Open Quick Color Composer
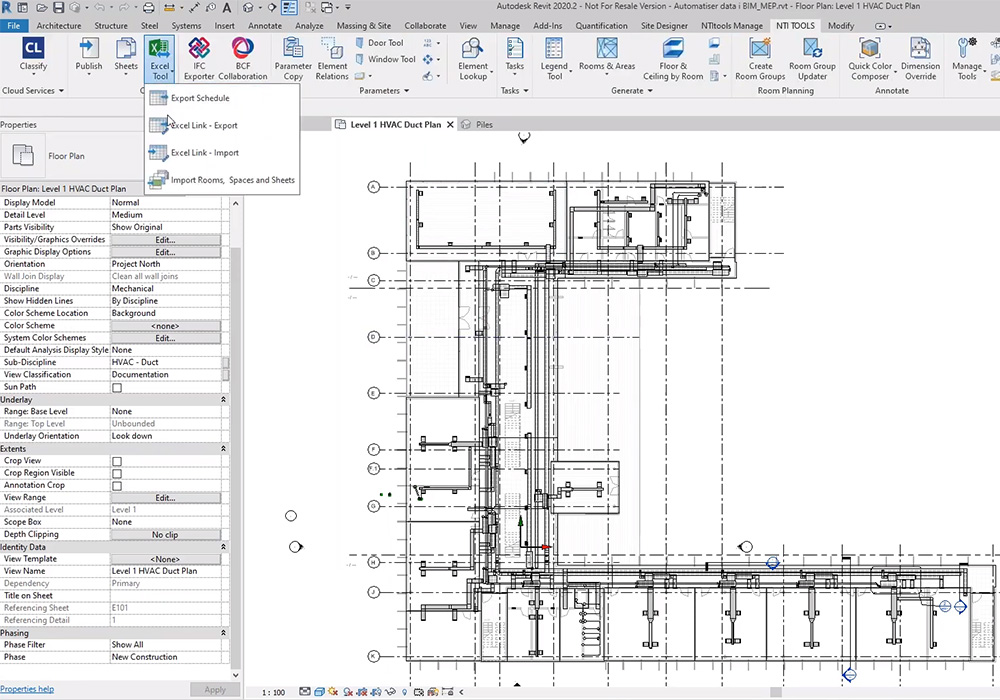 click(870, 59)
